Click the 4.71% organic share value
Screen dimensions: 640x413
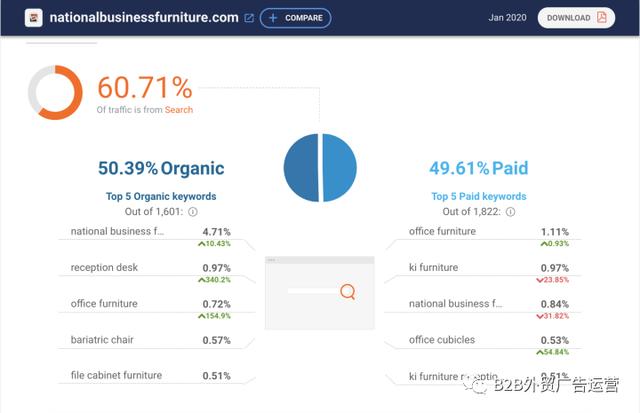pyautogui.click(x=216, y=232)
